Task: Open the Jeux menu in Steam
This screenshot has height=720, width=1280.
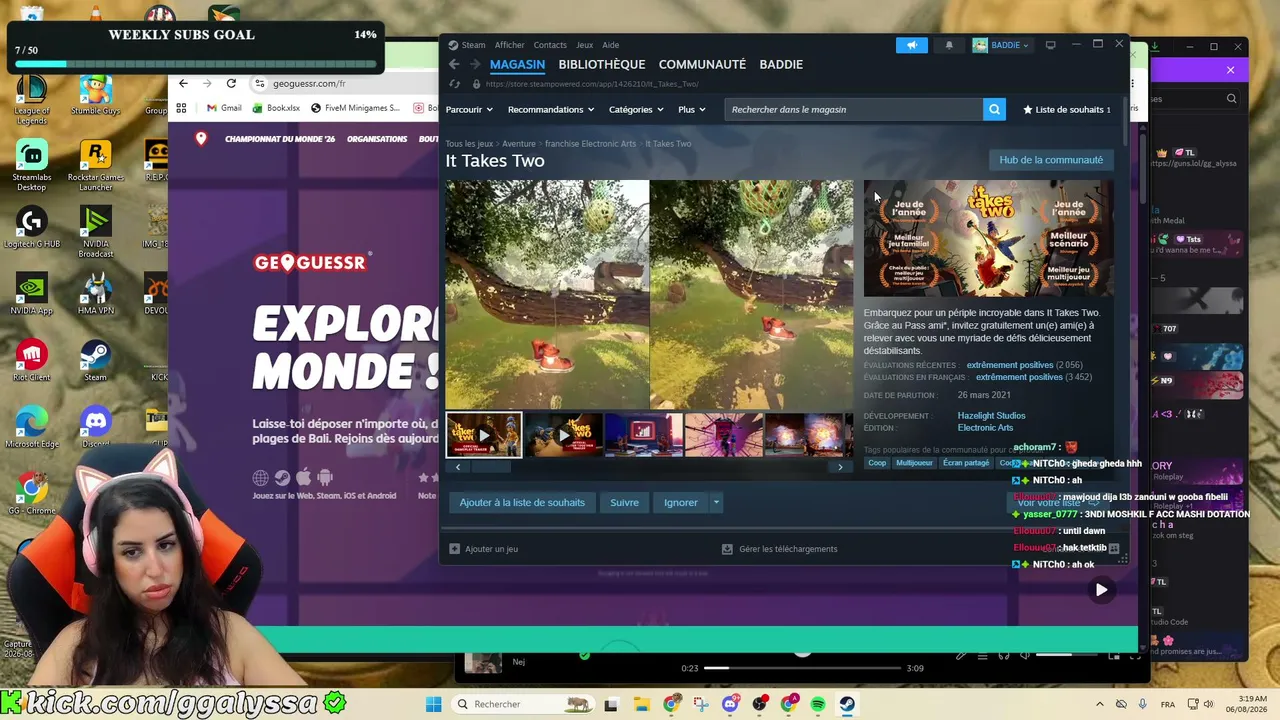Action: (x=584, y=45)
